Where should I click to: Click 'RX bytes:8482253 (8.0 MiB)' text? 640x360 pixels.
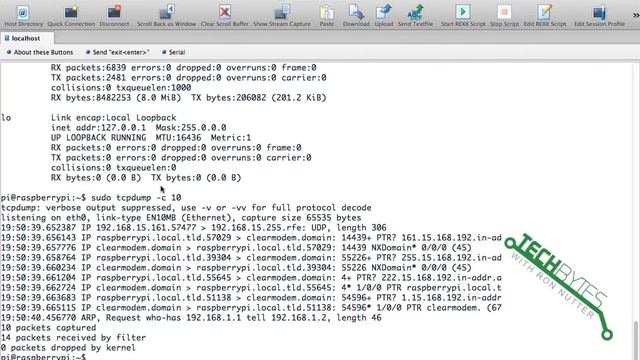pyautogui.click(x=116, y=98)
